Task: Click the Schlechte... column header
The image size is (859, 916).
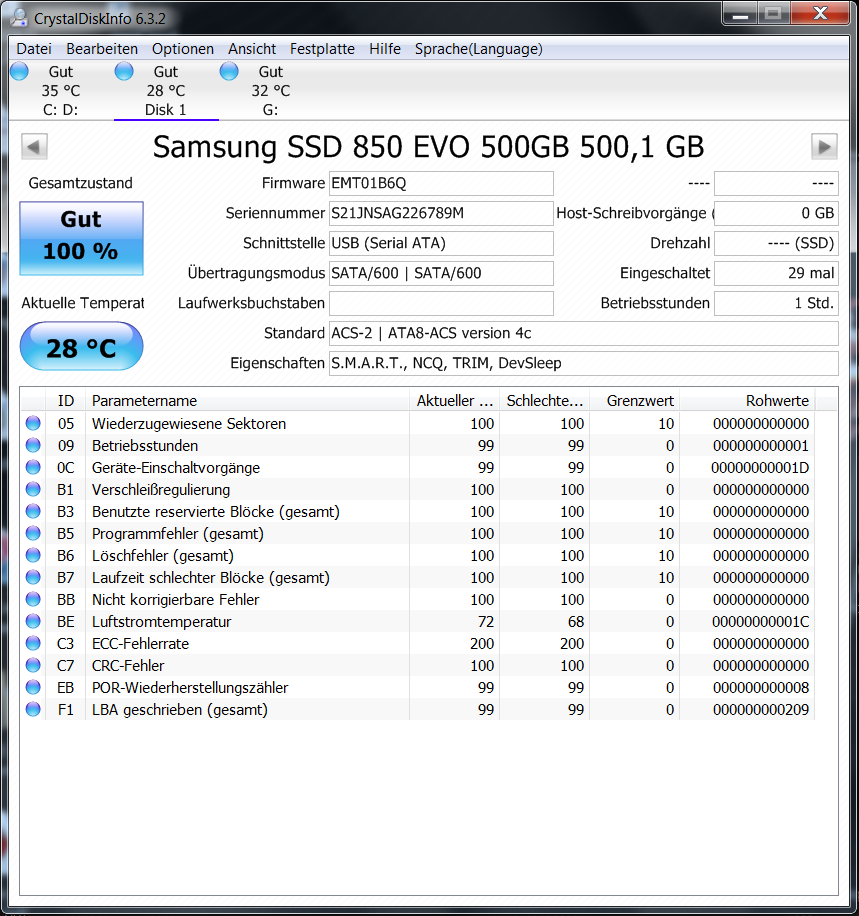Action: [x=545, y=401]
